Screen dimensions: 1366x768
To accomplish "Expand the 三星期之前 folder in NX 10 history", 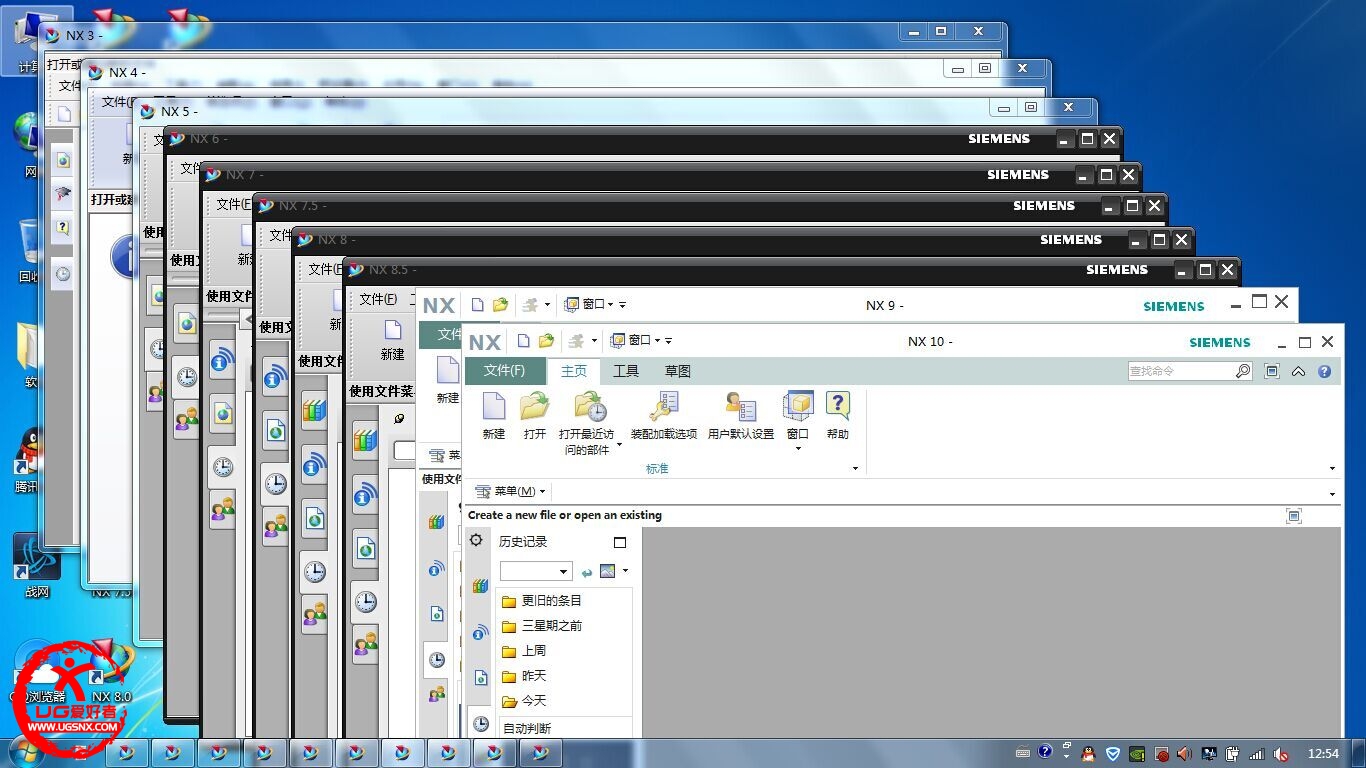I will pyautogui.click(x=541, y=626).
